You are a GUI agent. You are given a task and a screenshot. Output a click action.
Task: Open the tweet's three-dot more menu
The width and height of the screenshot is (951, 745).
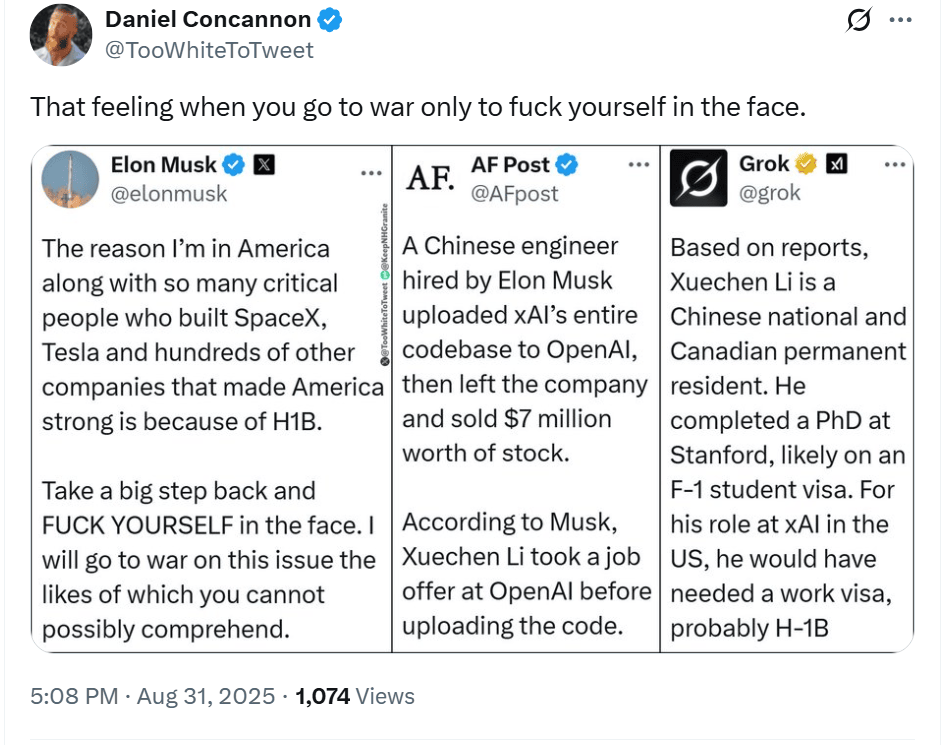click(900, 20)
